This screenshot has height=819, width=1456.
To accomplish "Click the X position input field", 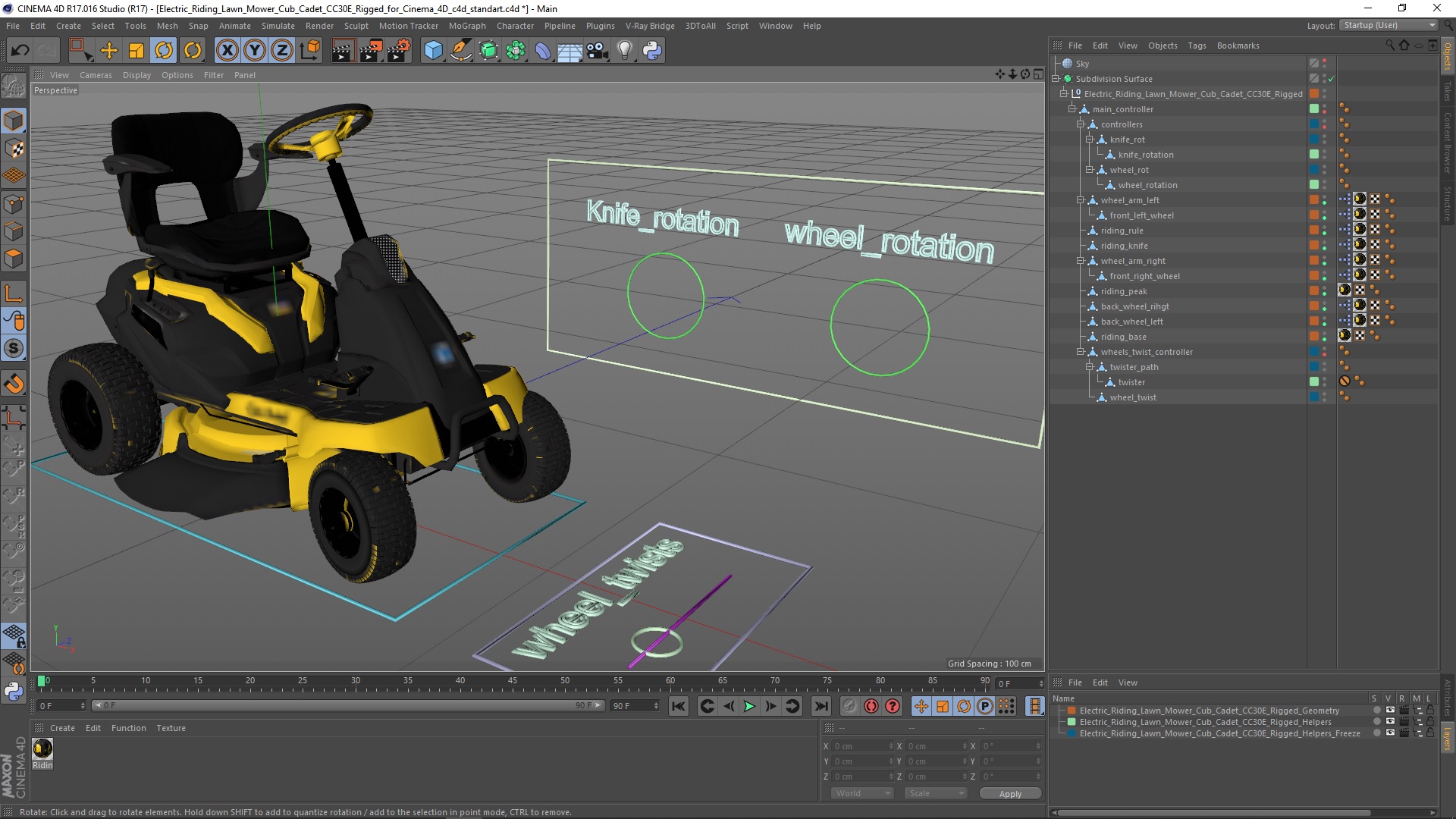I will [x=861, y=746].
